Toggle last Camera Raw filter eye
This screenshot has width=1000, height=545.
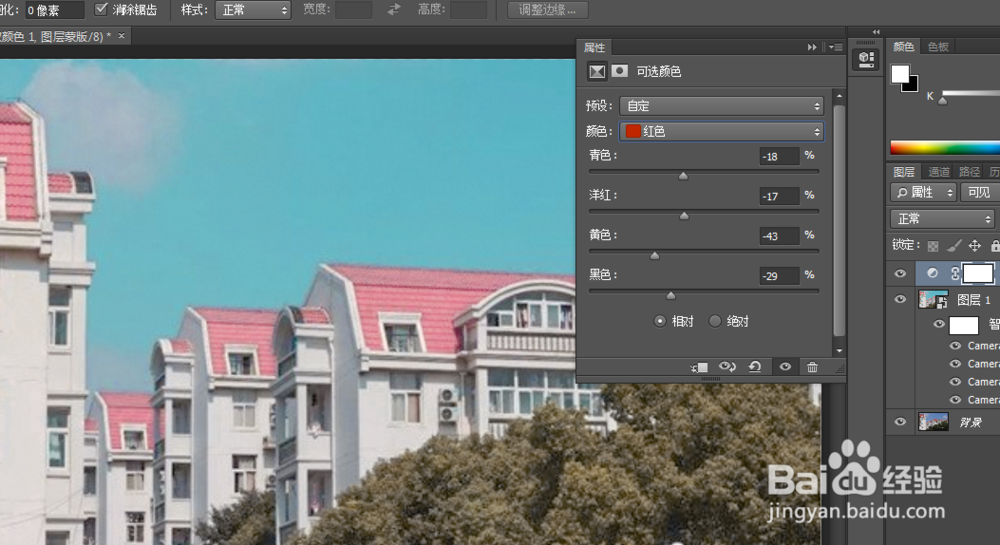tap(955, 400)
